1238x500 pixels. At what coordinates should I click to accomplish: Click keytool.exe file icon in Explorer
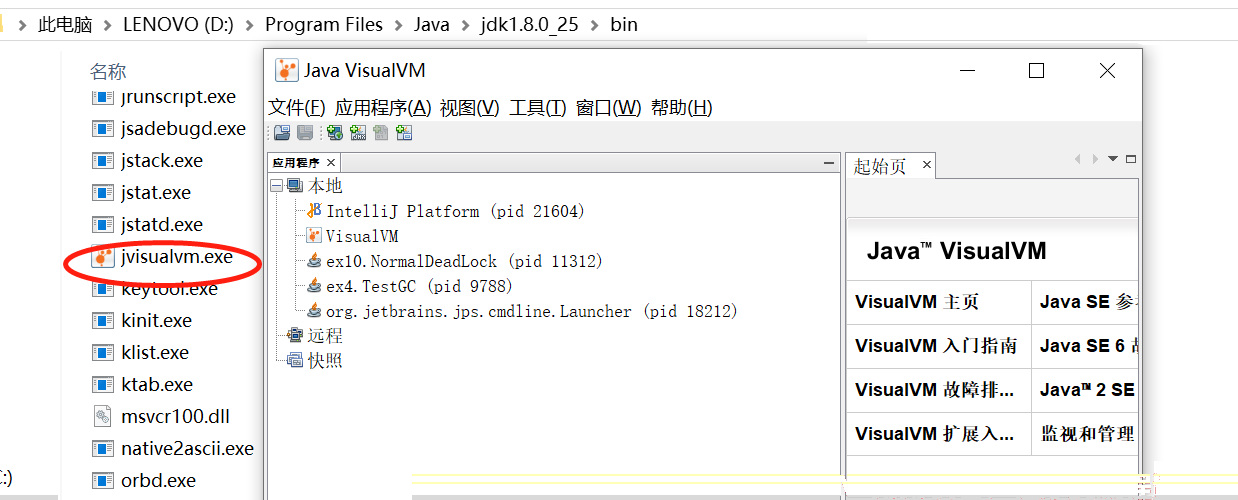coord(103,289)
